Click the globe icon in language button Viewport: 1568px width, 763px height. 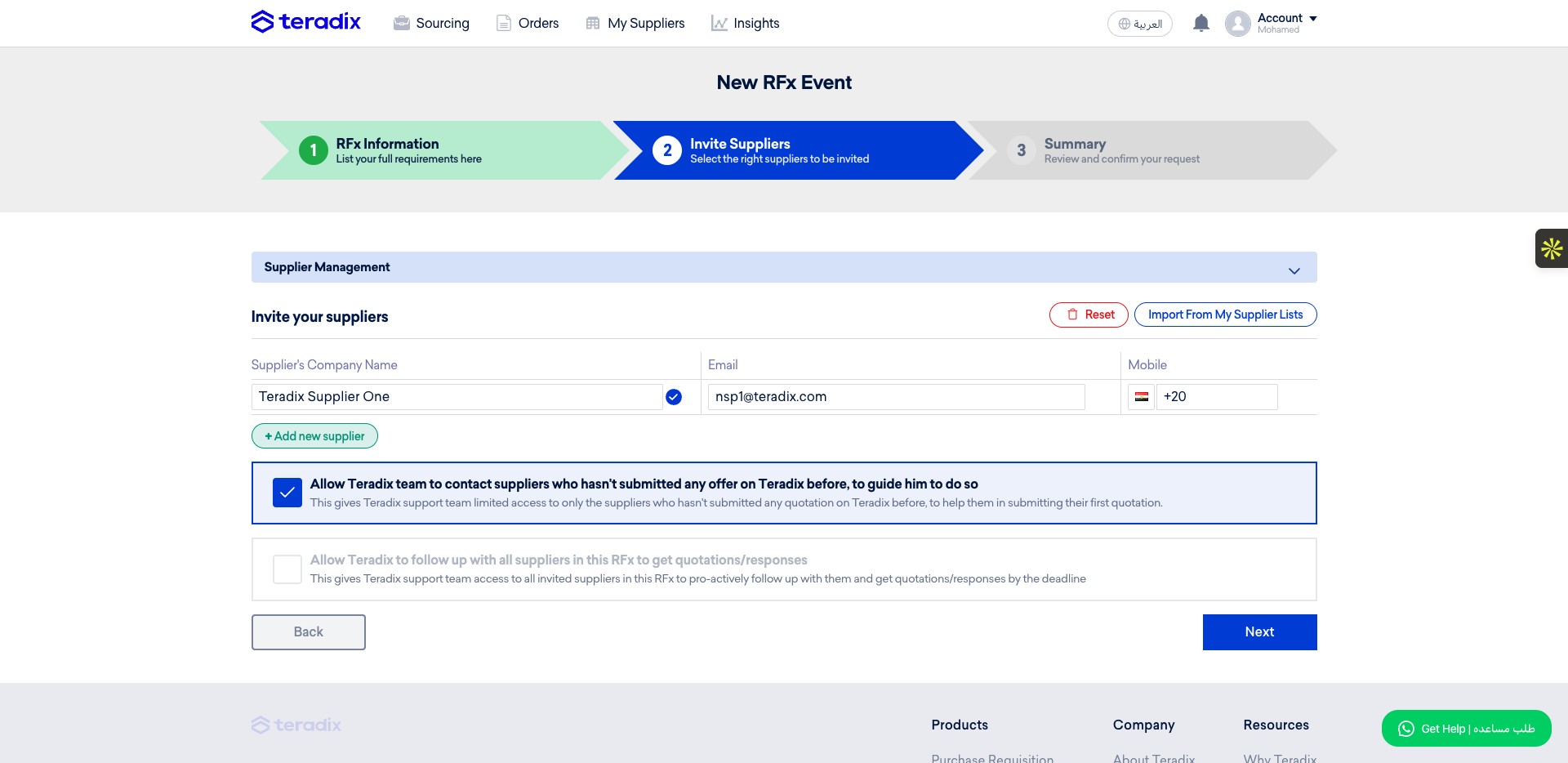click(1125, 24)
